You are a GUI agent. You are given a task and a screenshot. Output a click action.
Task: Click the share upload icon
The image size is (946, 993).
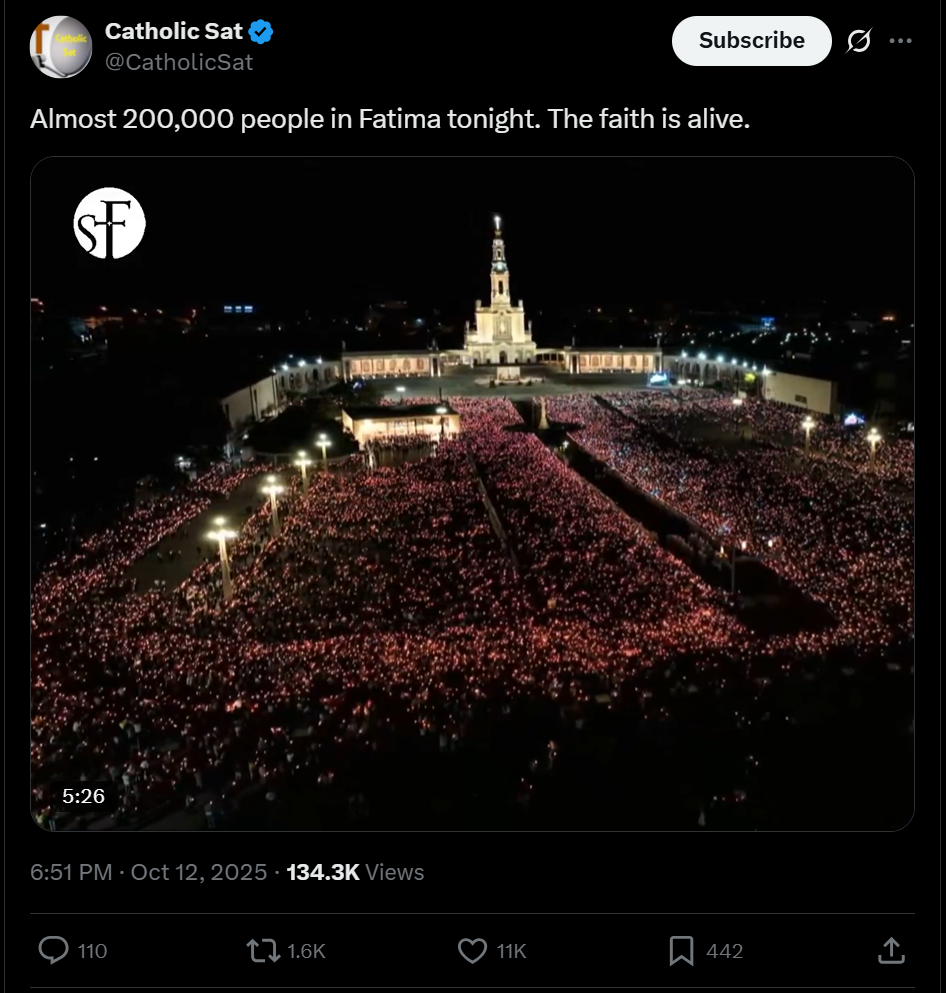pyautogui.click(x=891, y=950)
